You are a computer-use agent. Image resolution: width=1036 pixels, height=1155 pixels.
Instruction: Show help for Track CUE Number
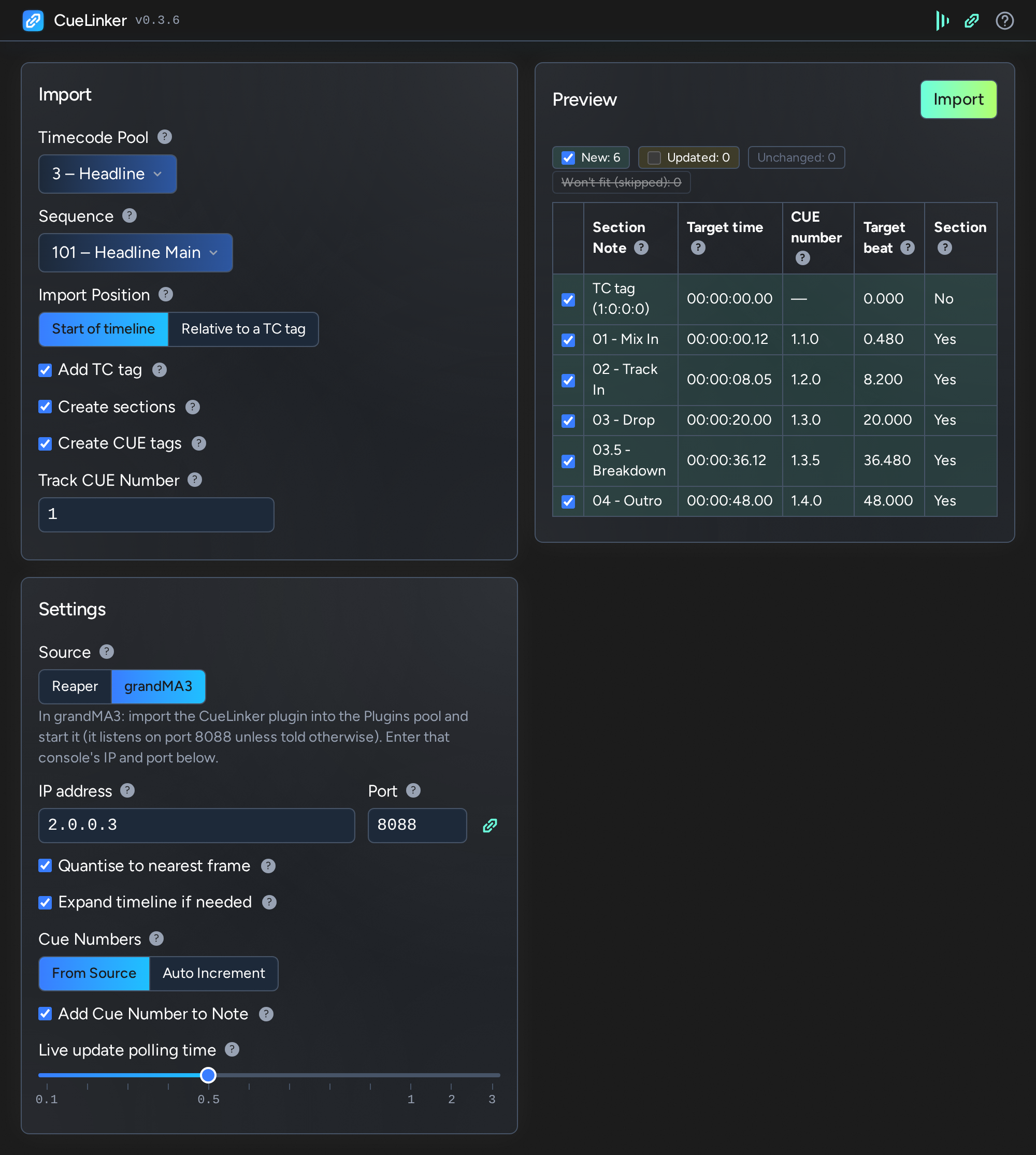tap(195, 480)
